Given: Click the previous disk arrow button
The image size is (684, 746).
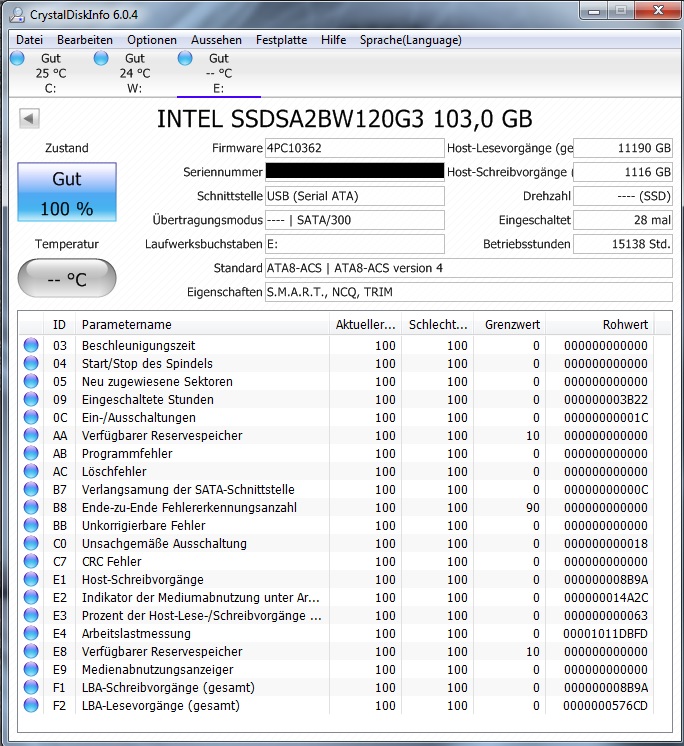Looking at the screenshot, I should click(x=29, y=118).
